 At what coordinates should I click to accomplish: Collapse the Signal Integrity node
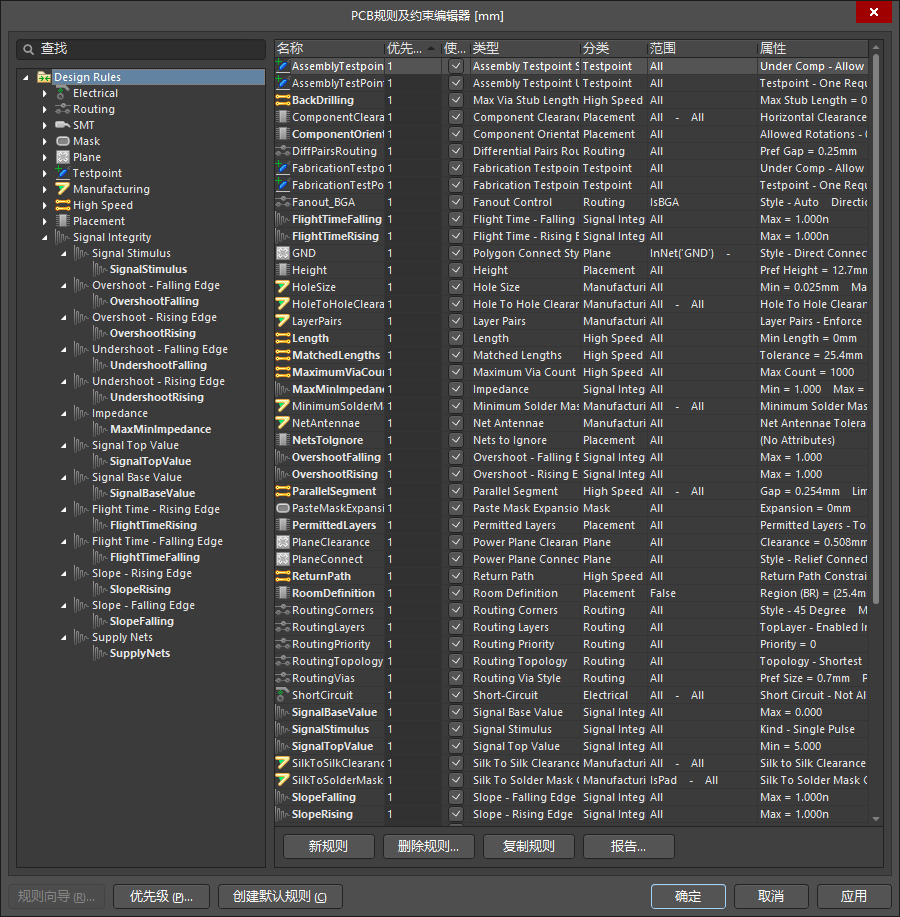(44, 237)
